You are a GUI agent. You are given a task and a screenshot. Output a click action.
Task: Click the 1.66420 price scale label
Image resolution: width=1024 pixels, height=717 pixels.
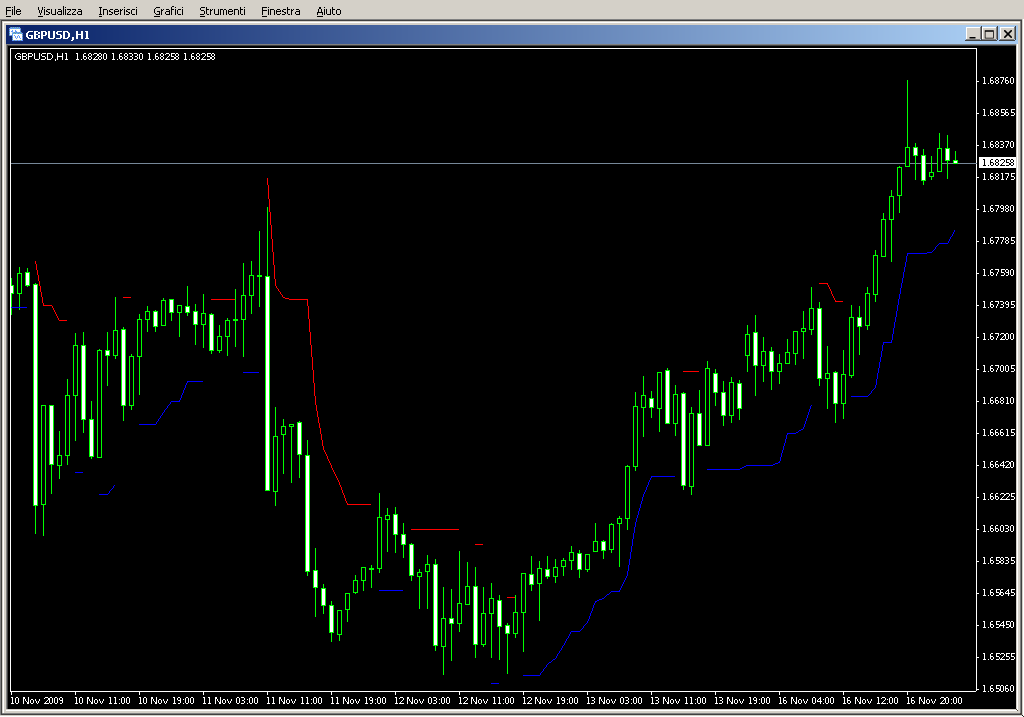tap(998, 465)
